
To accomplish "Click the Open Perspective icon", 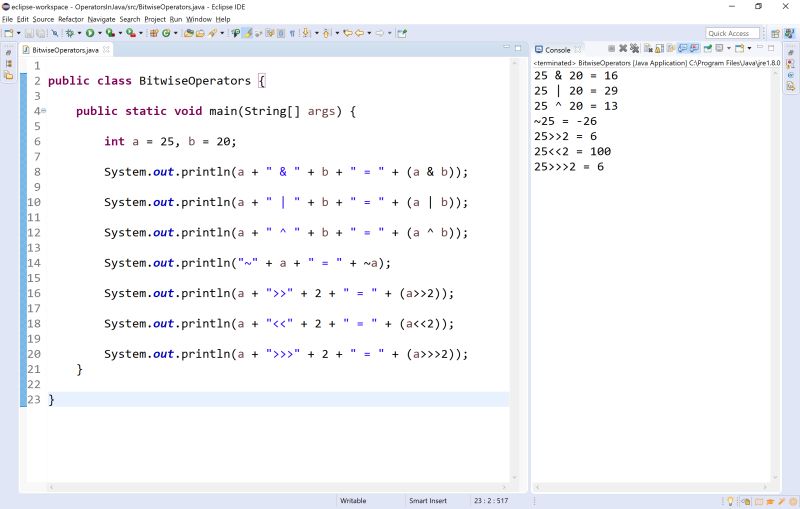I will (775, 34).
